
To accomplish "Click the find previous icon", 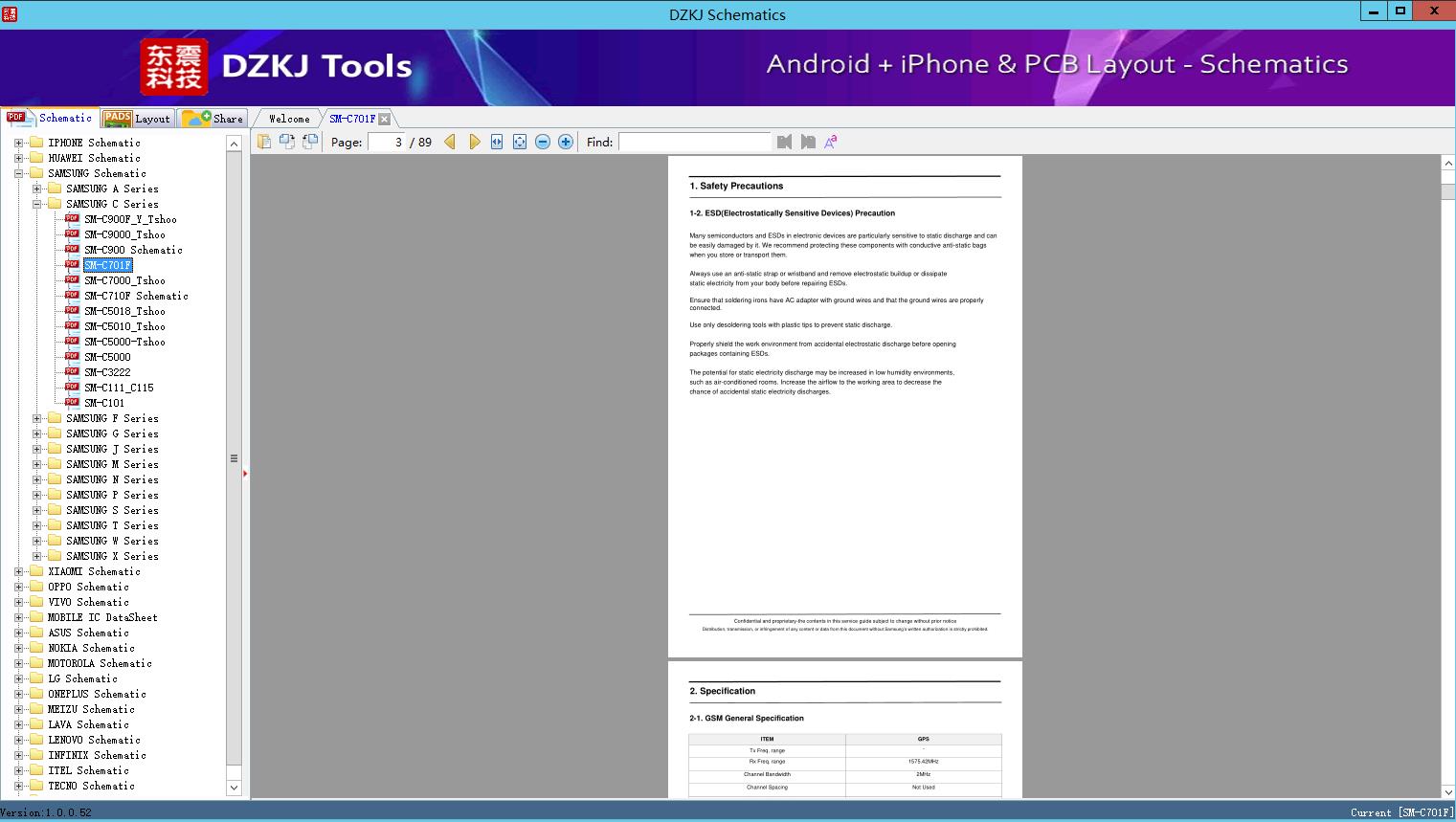I will [x=785, y=142].
